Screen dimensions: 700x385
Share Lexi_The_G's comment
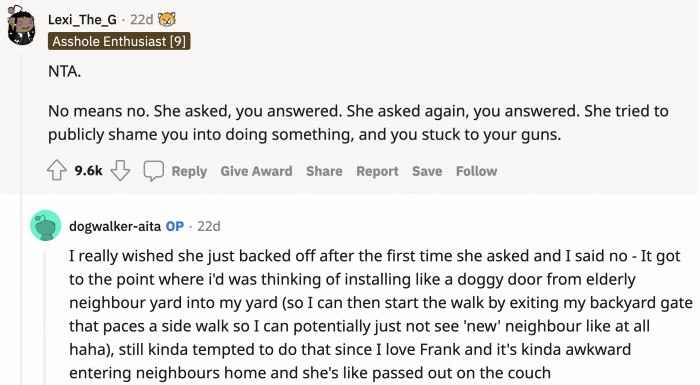(x=324, y=171)
